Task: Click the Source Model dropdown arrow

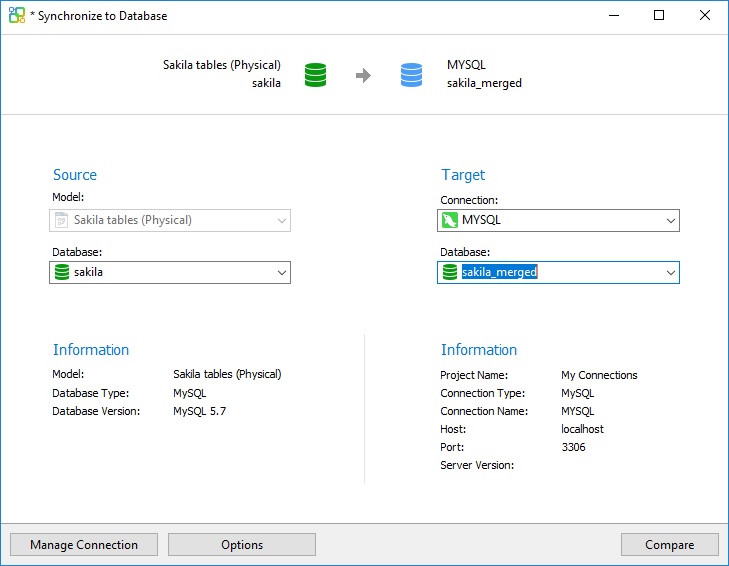Action: (279, 220)
